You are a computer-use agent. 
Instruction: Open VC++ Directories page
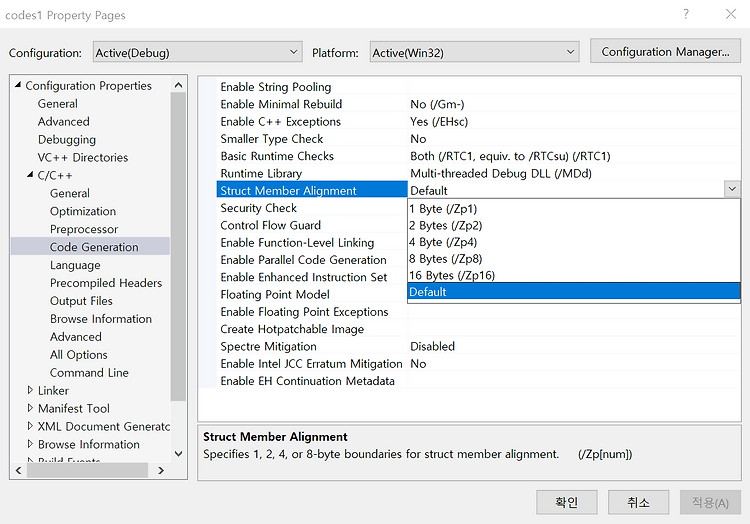tap(83, 157)
